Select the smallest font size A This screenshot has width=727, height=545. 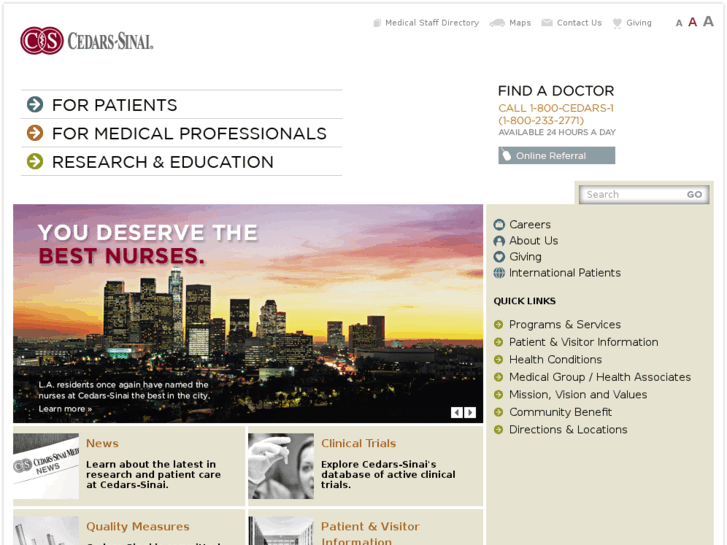[x=679, y=23]
